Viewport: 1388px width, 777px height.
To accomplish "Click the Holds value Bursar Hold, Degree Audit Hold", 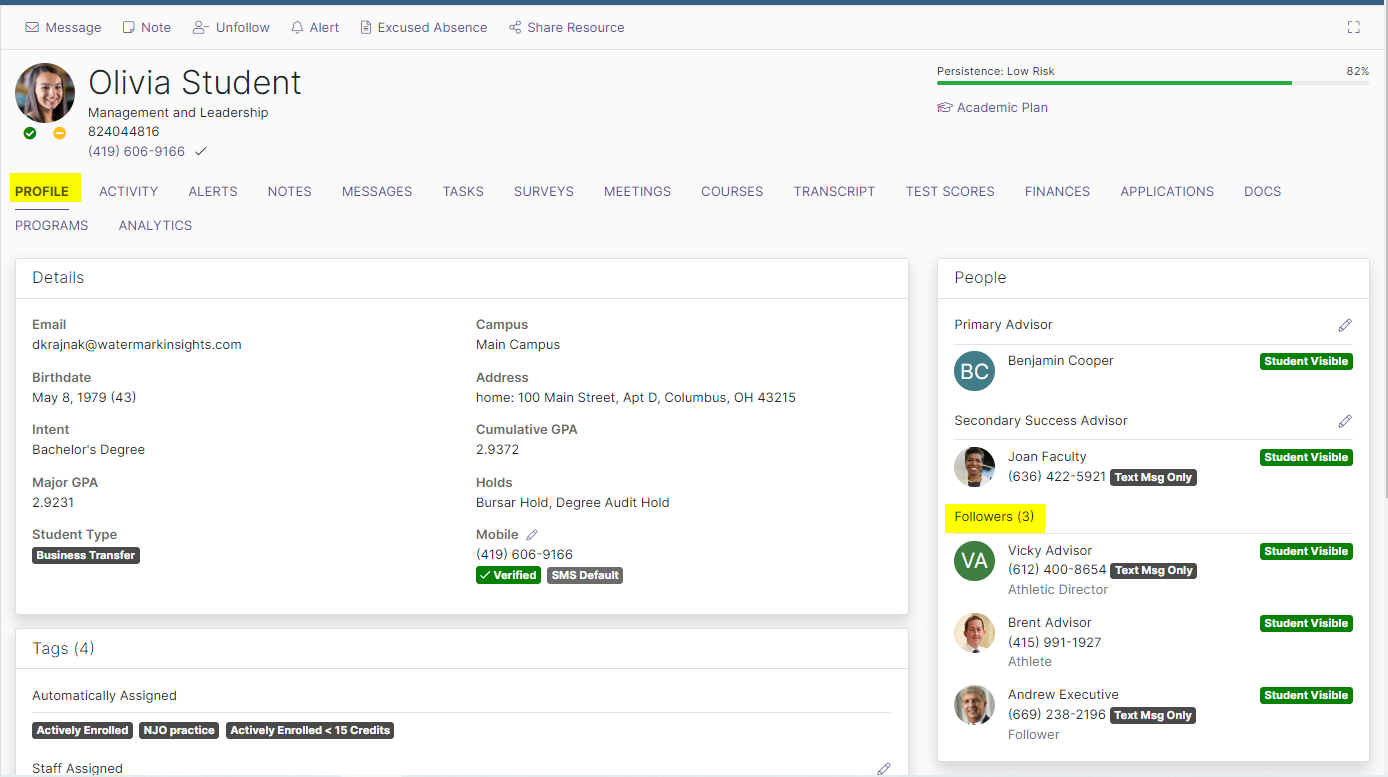I will [573, 502].
